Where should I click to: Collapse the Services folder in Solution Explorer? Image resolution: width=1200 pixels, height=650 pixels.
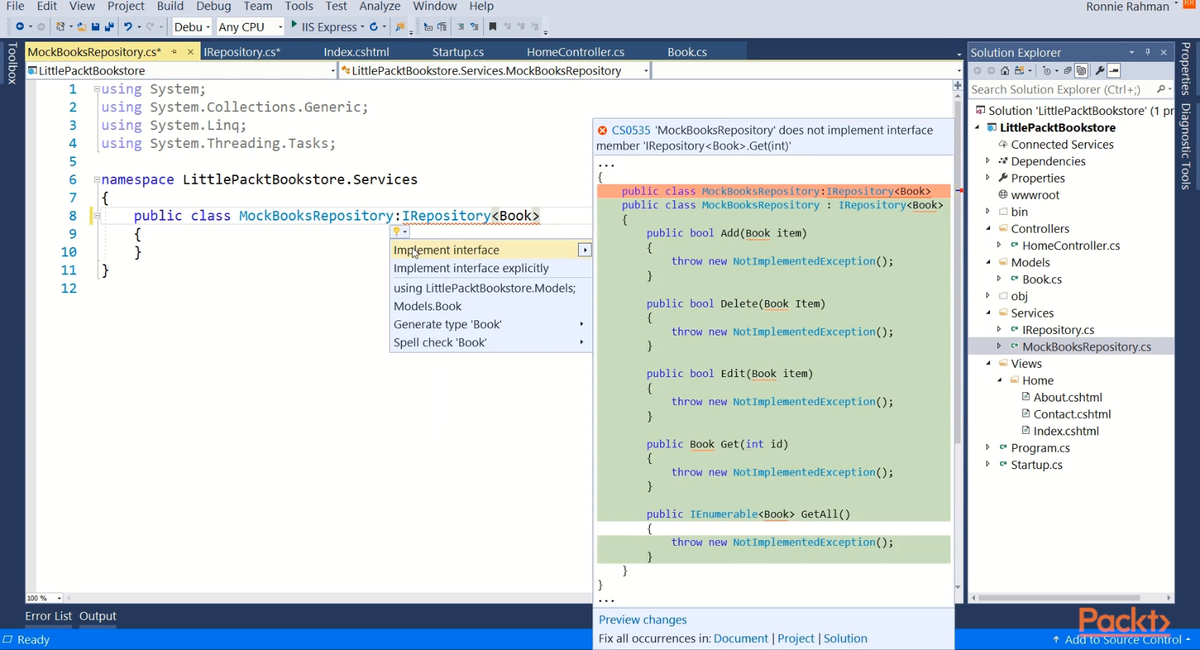tap(988, 313)
